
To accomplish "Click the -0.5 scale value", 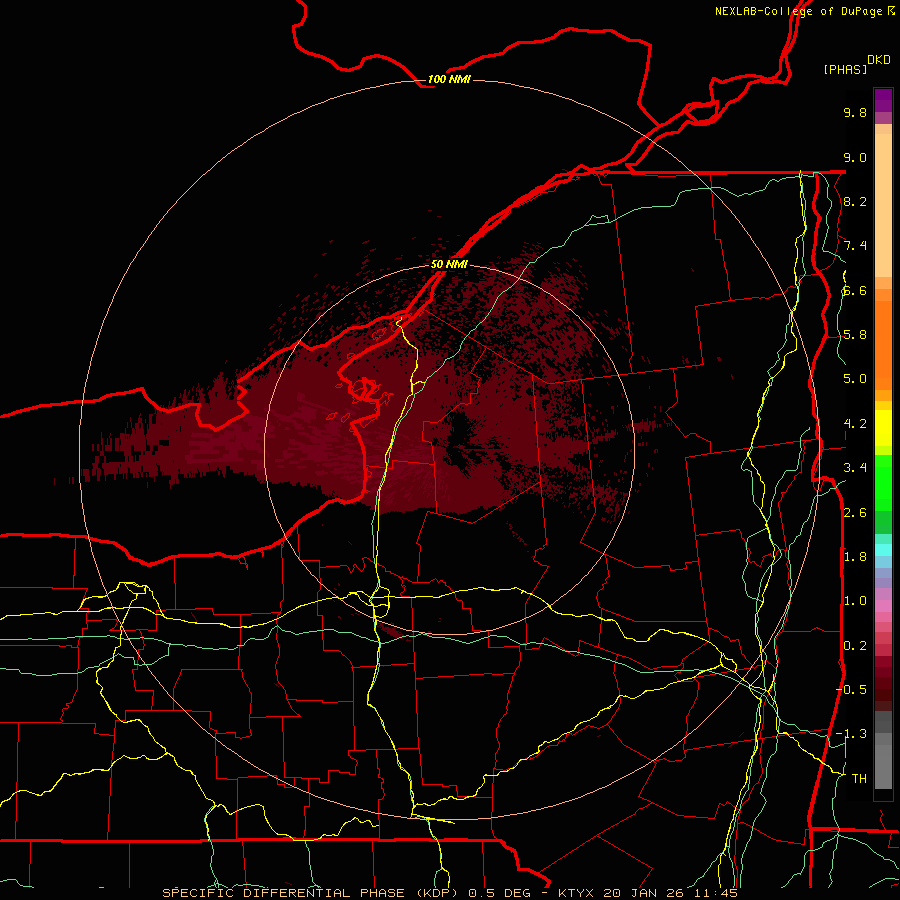I will pos(851,690).
